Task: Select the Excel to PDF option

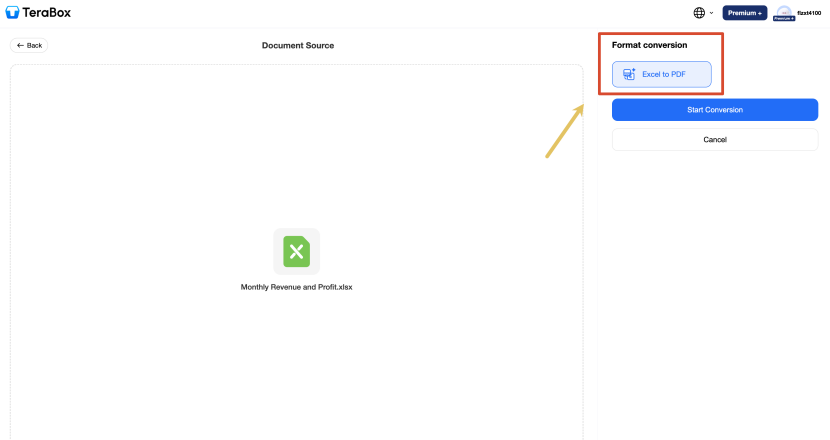Action: click(x=662, y=74)
